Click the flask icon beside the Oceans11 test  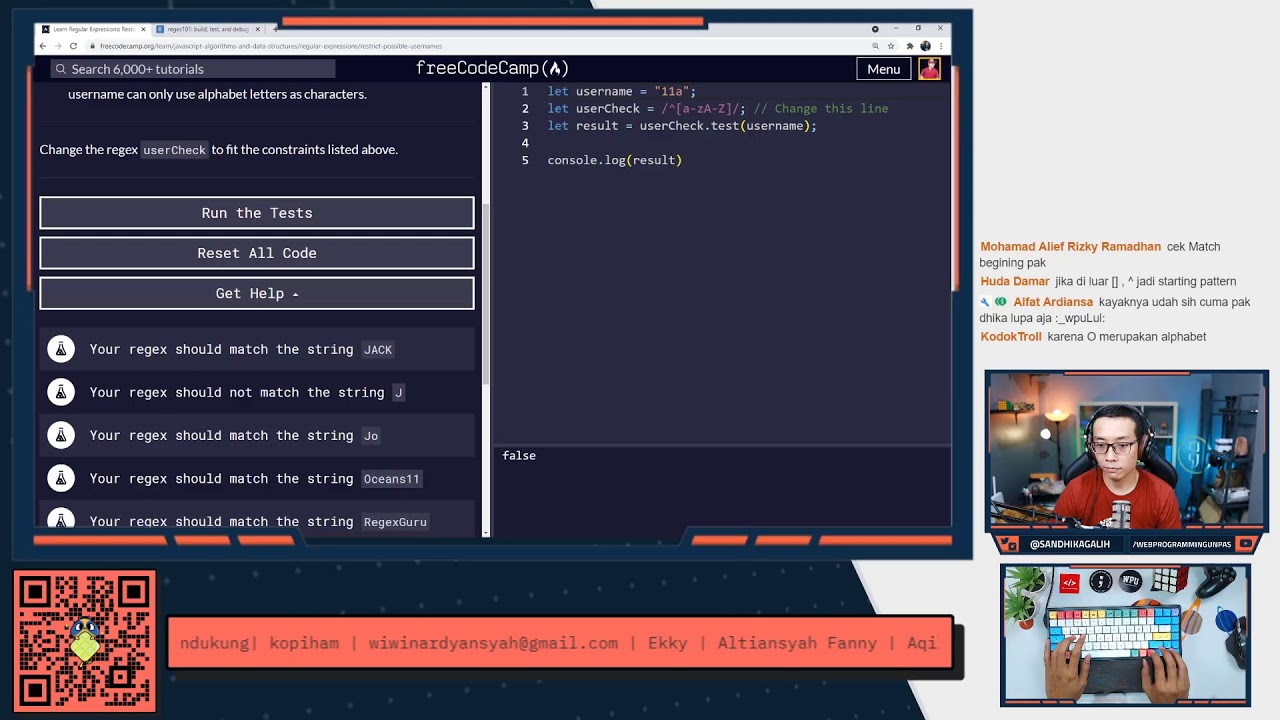tap(61, 478)
